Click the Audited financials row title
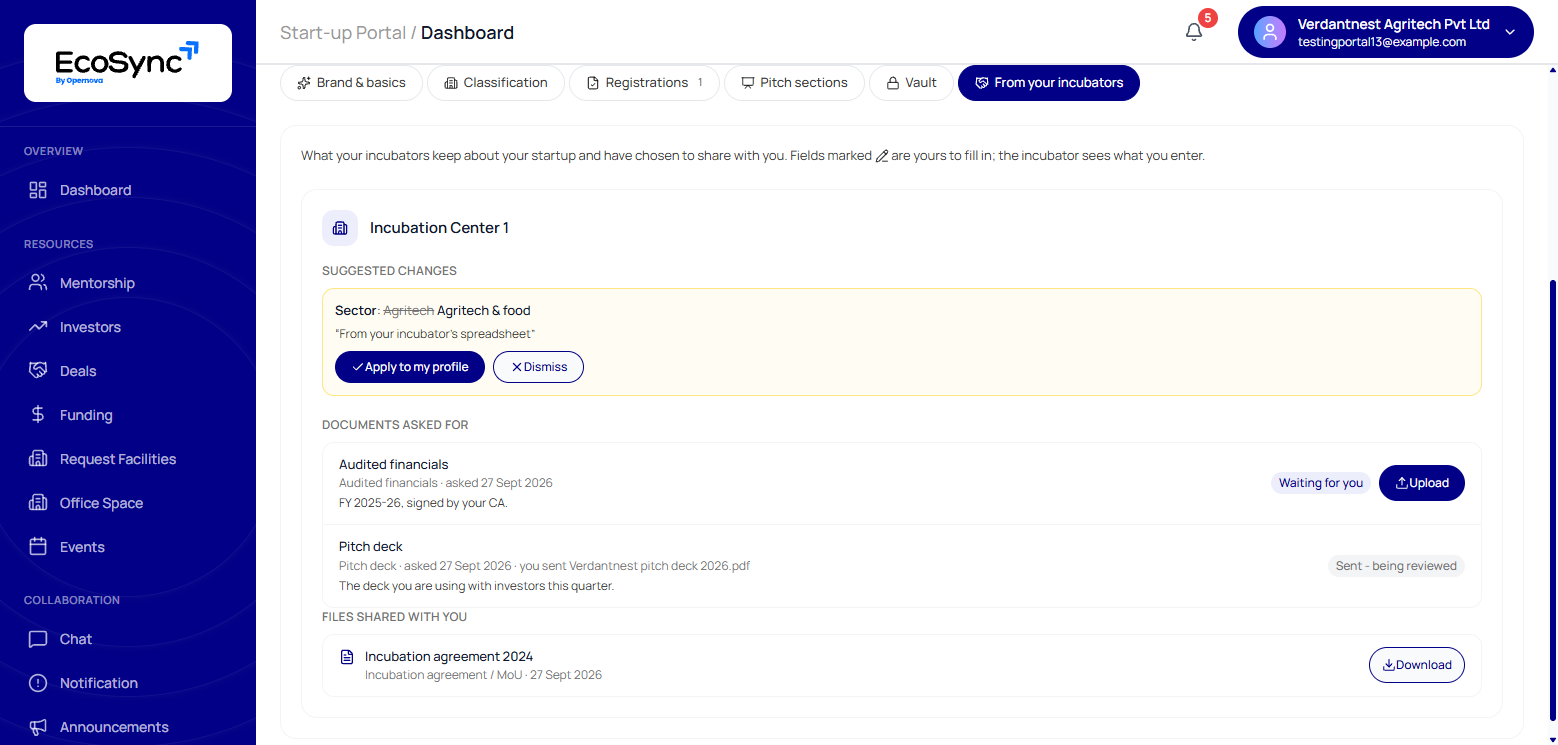 click(x=394, y=465)
